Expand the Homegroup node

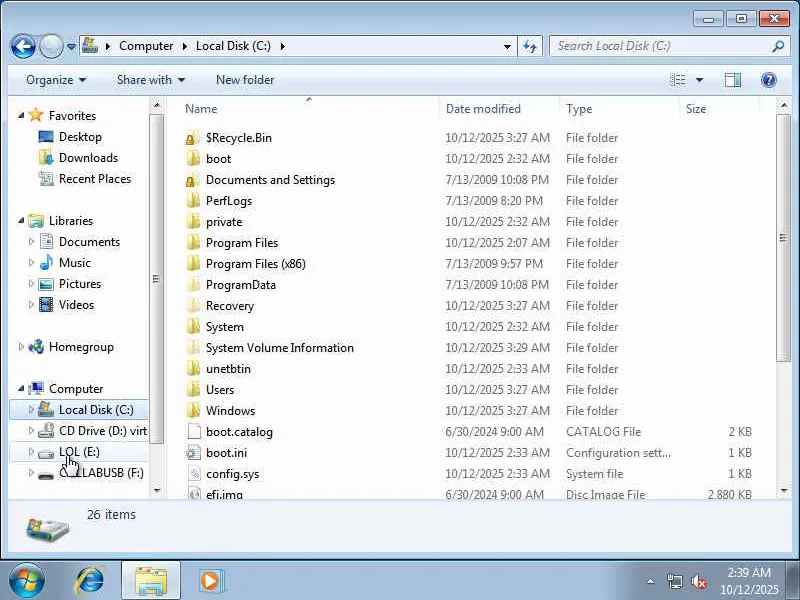tap(21, 347)
